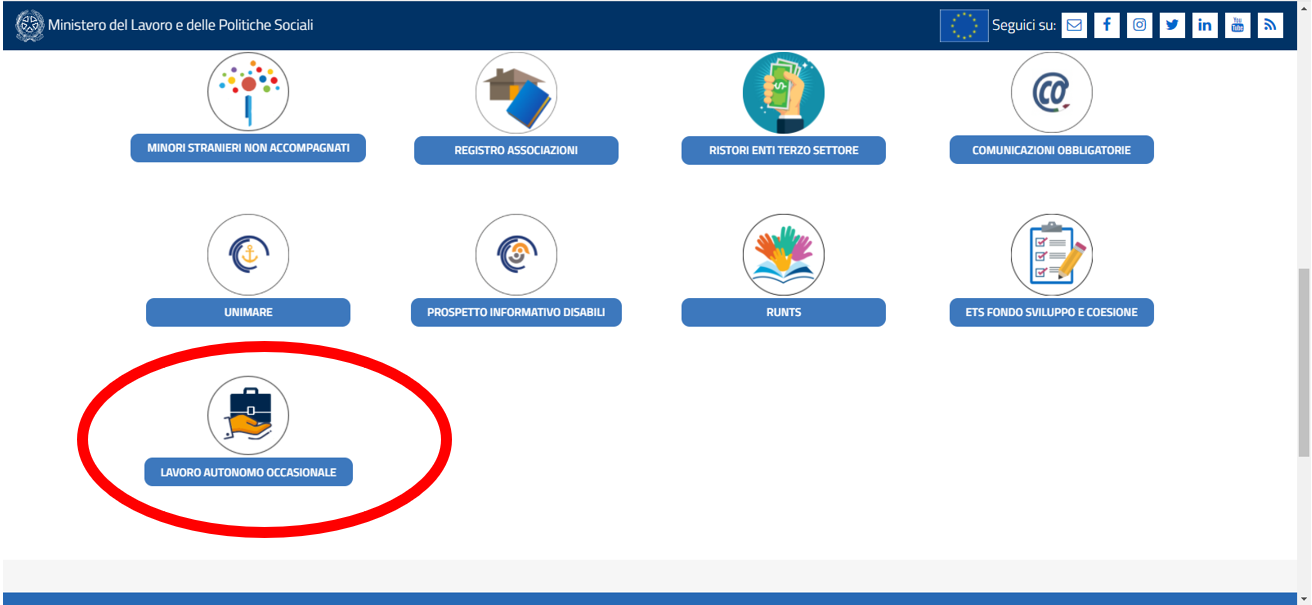
Task: Select the briefcase icon for occasional work
Action: point(248,416)
